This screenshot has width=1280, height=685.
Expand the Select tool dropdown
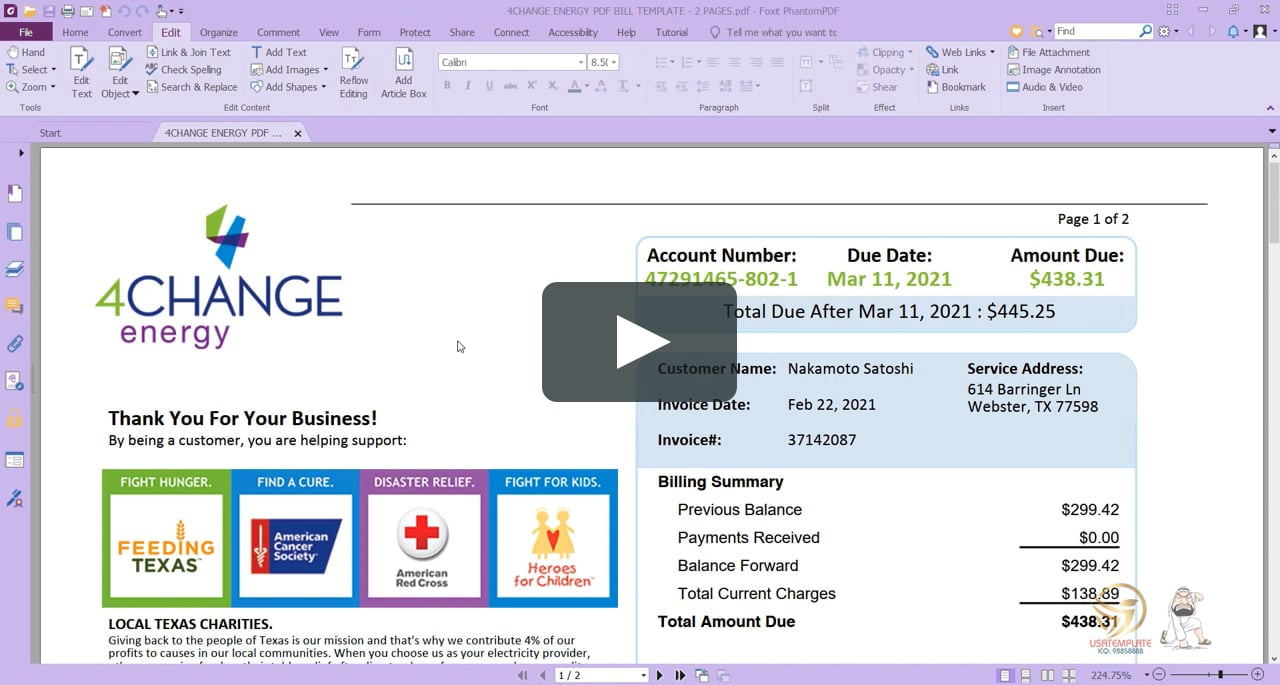point(53,70)
